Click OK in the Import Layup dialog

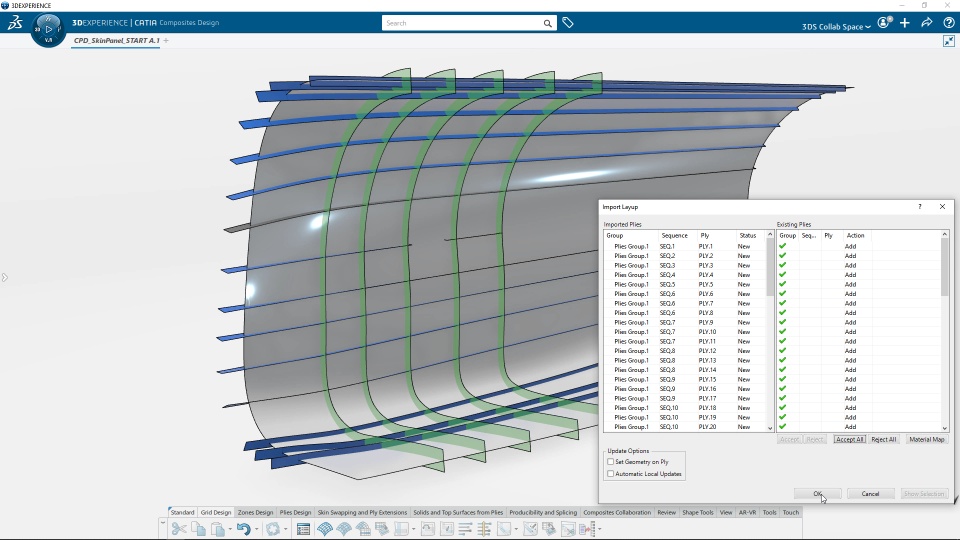(x=817, y=493)
